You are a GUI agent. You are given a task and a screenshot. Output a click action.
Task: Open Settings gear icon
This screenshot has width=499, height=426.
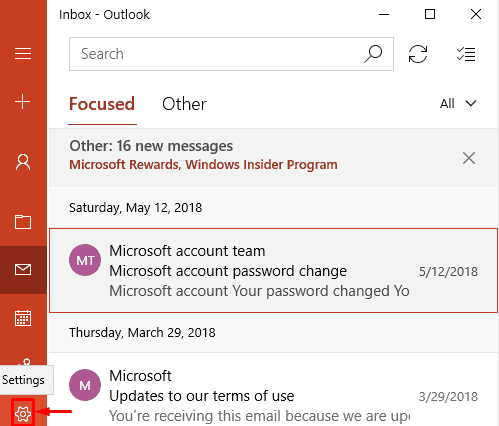(x=23, y=414)
